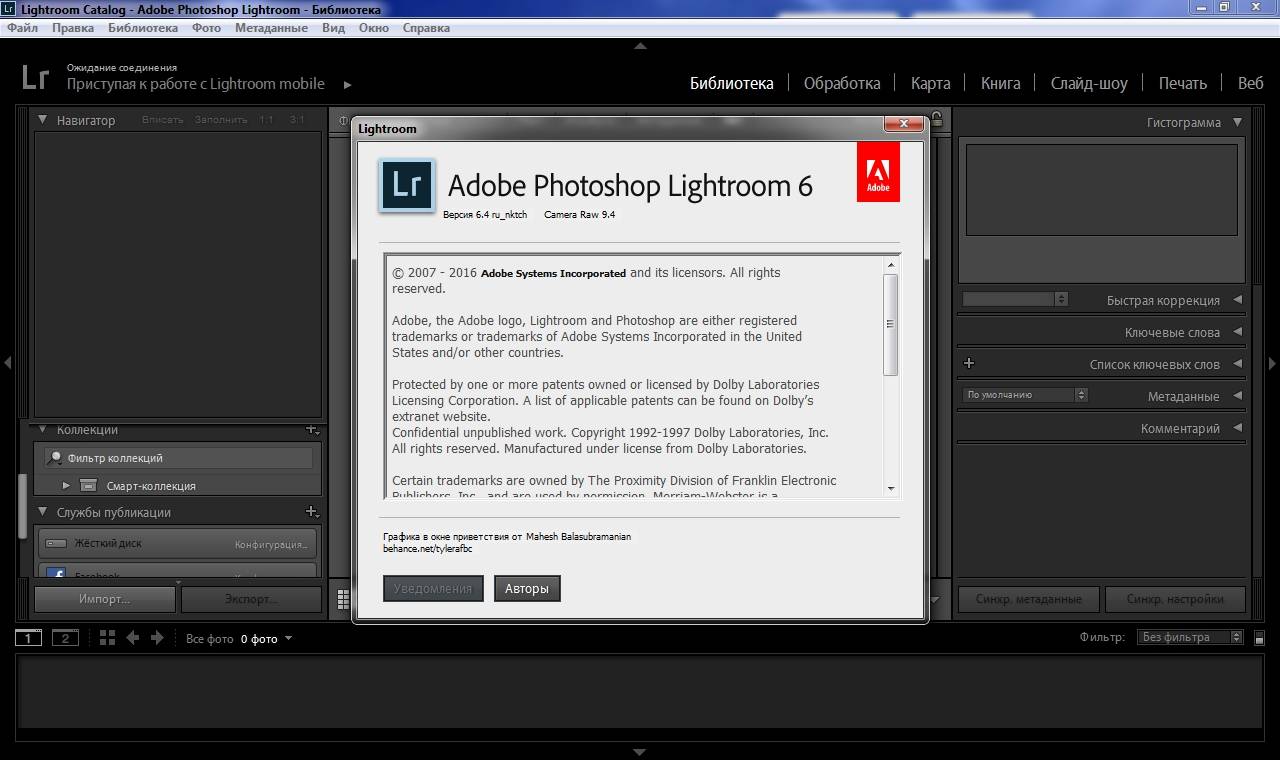Hide the bottom filmstrip with the arrow
Image resolution: width=1280 pixels, height=760 pixels.
[x=640, y=752]
